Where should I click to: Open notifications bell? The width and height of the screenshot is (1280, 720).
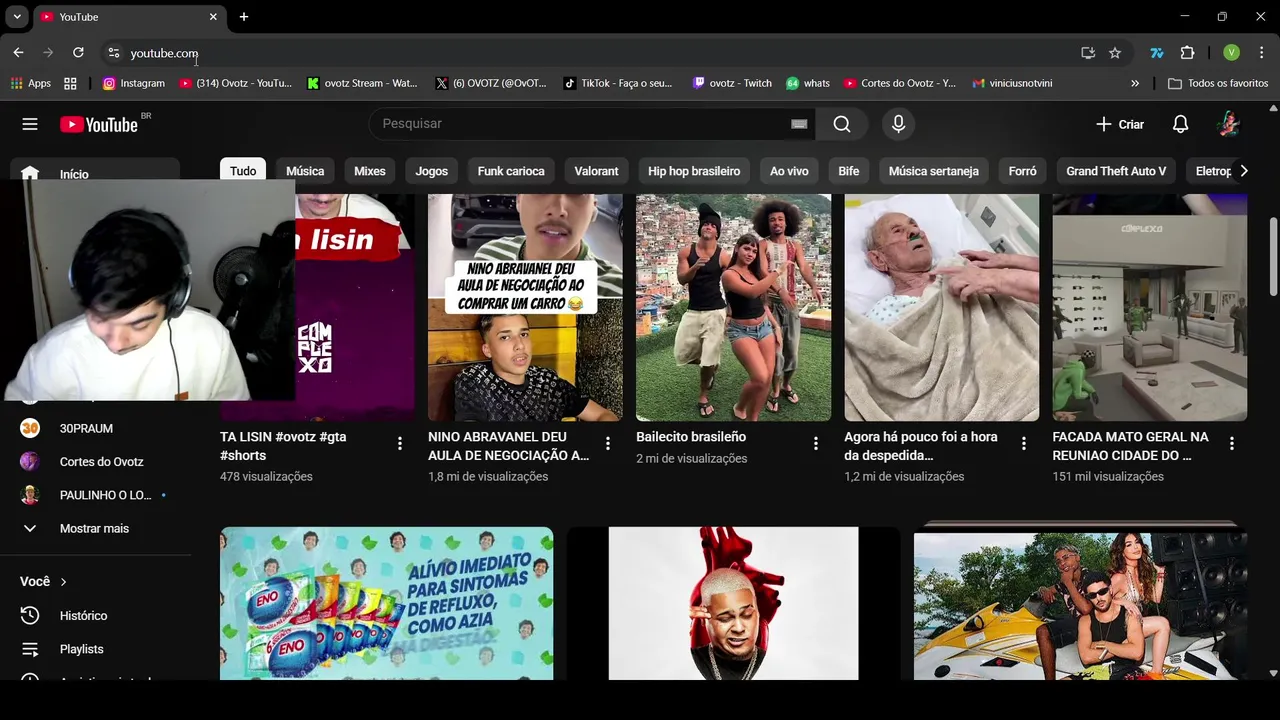[1180, 124]
